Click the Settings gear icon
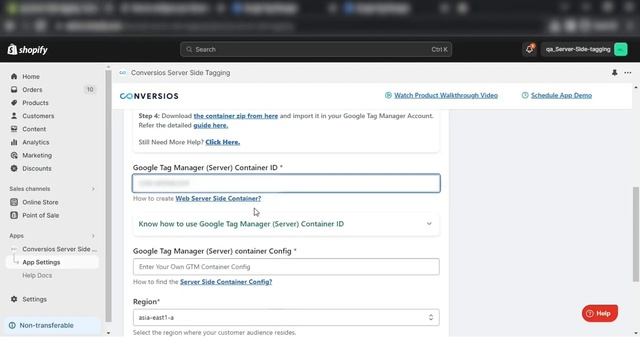The height and width of the screenshot is (360, 640). pos(14,299)
